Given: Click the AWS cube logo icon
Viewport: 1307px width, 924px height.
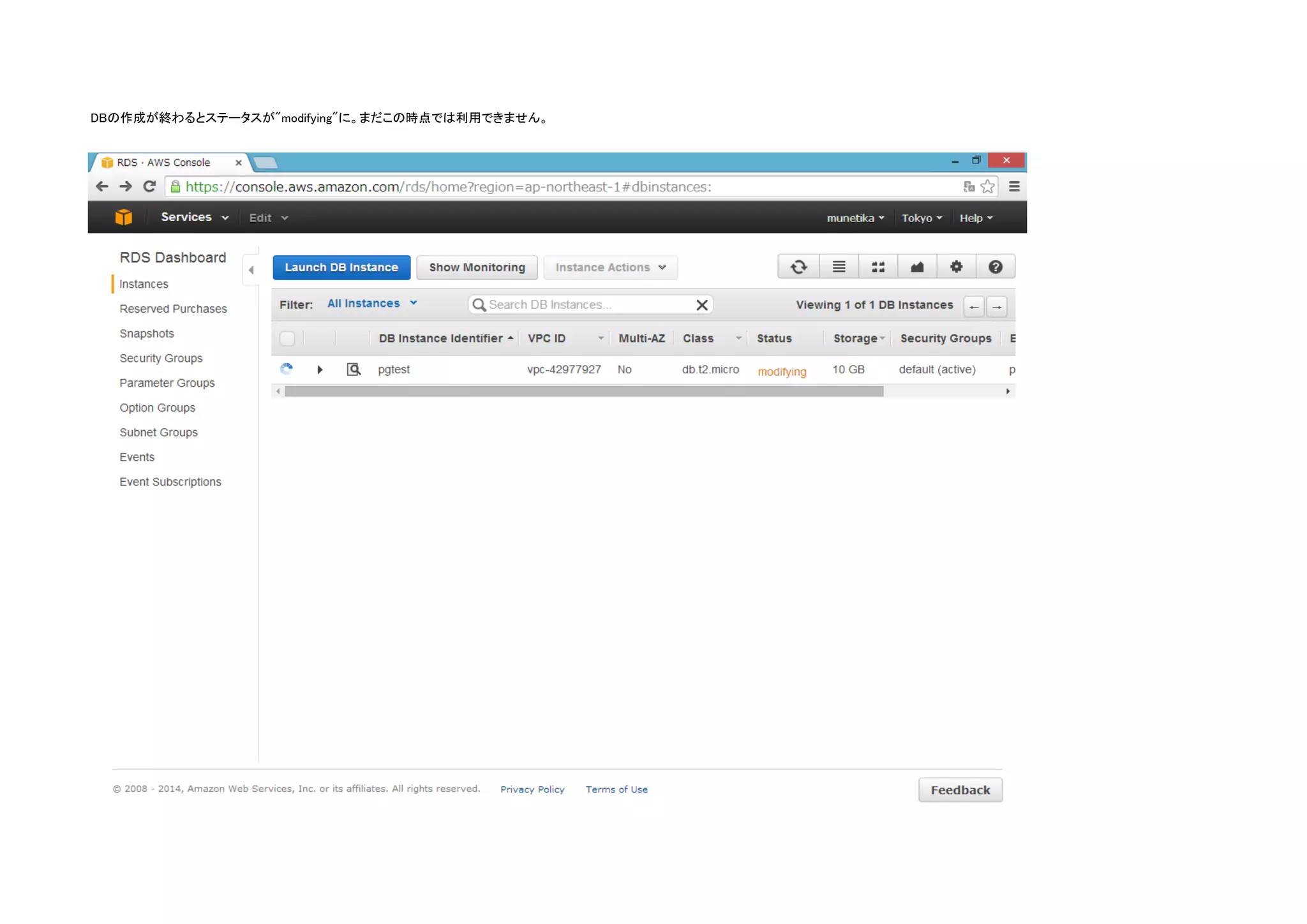Looking at the screenshot, I should (124, 217).
